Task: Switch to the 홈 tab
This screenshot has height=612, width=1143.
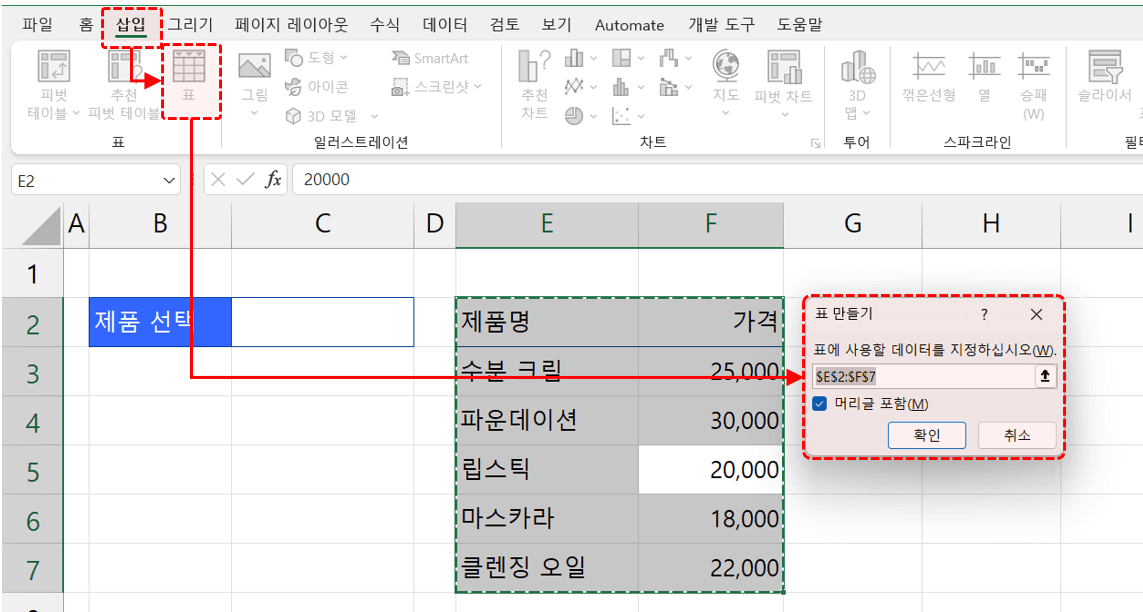Action: [x=86, y=25]
